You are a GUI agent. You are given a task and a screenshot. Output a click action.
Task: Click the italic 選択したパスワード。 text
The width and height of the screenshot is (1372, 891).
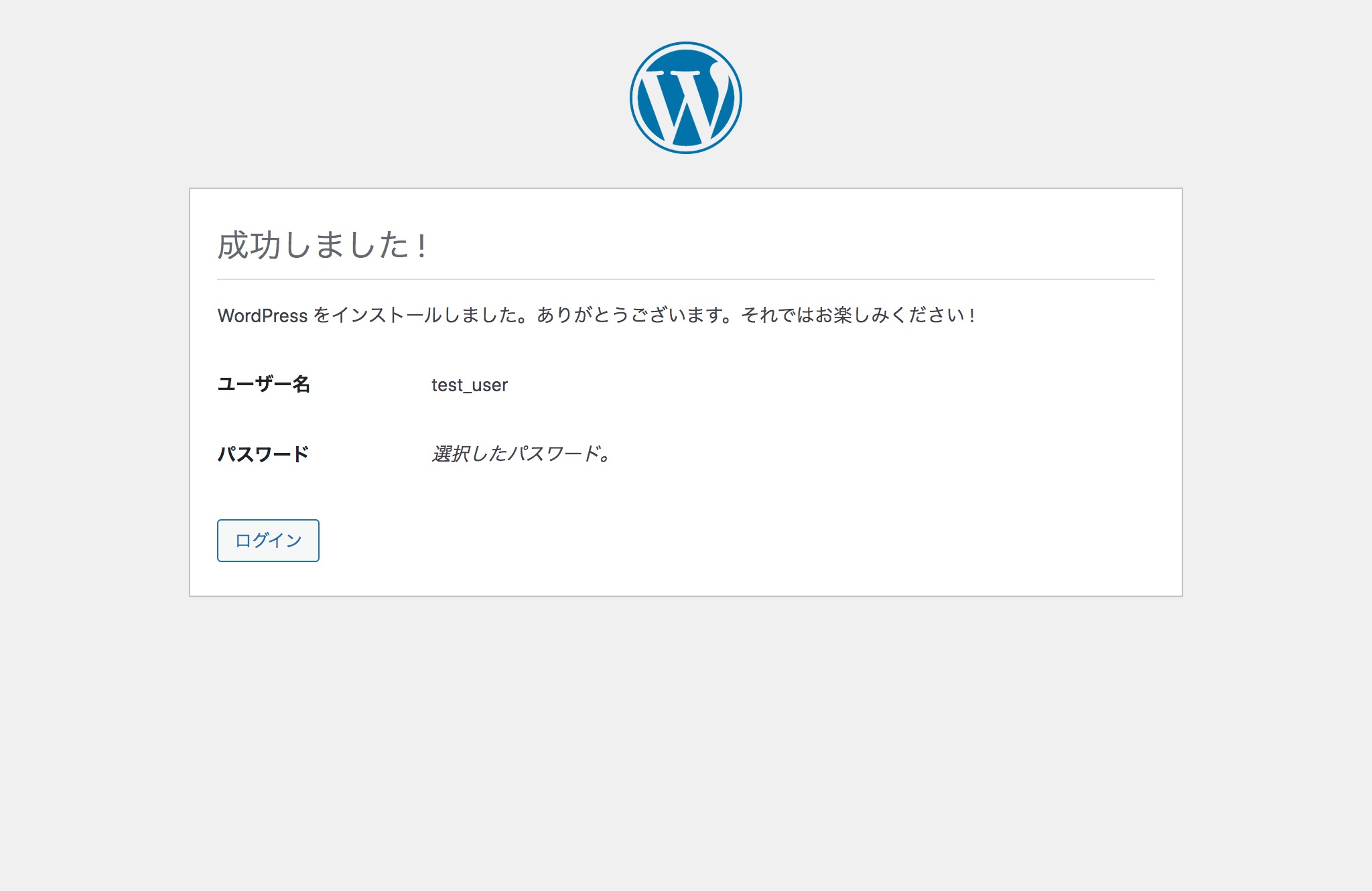[x=521, y=454]
